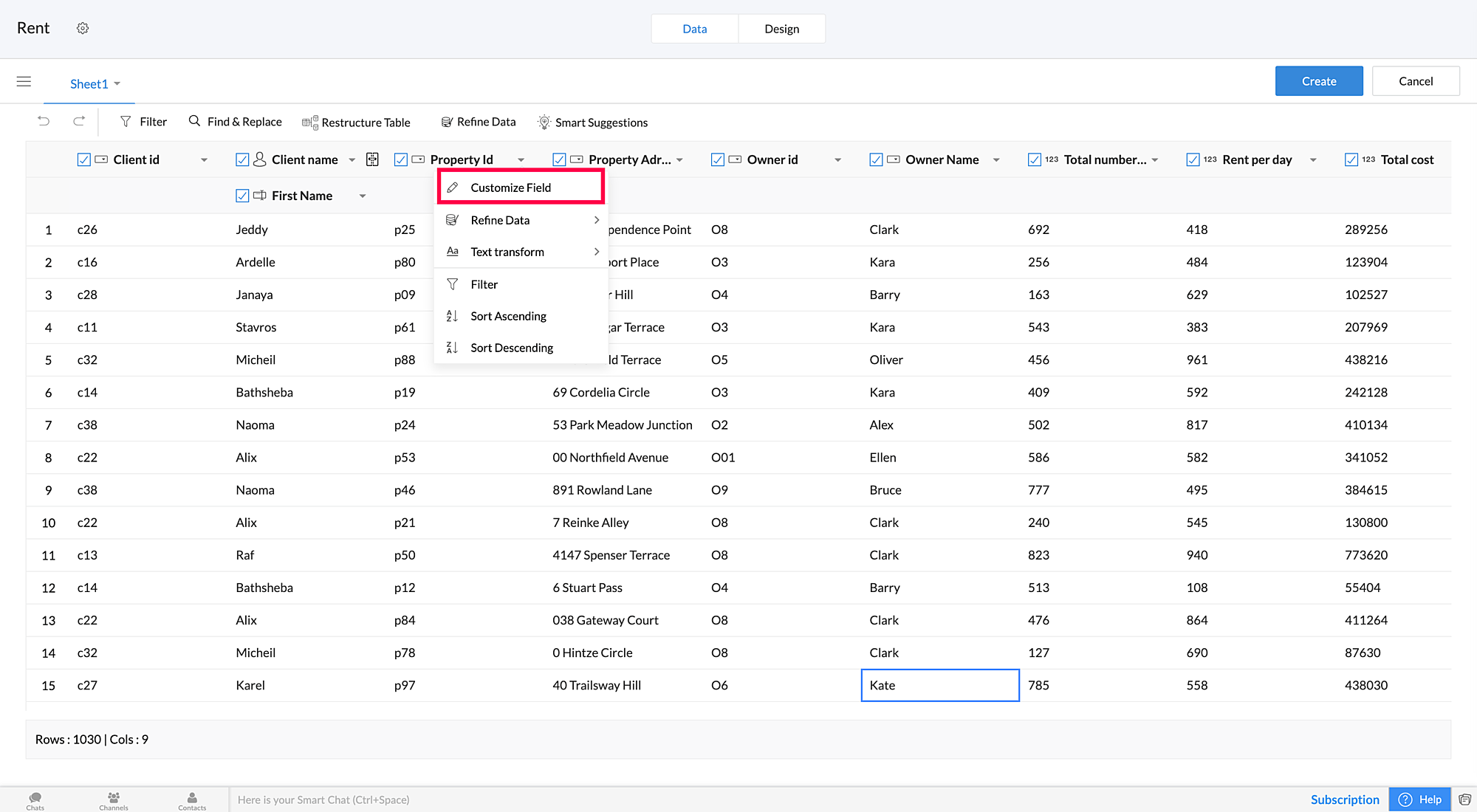Switch to the Design tab
The height and width of the screenshot is (812, 1477).
[x=781, y=29]
